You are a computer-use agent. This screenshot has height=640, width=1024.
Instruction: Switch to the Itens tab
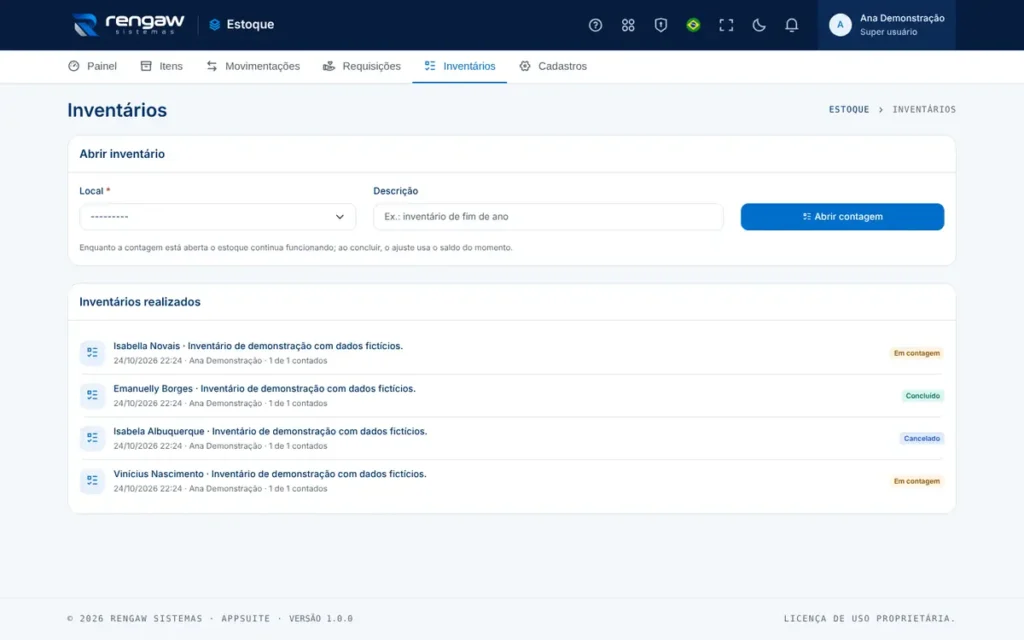pyautogui.click(x=161, y=66)
